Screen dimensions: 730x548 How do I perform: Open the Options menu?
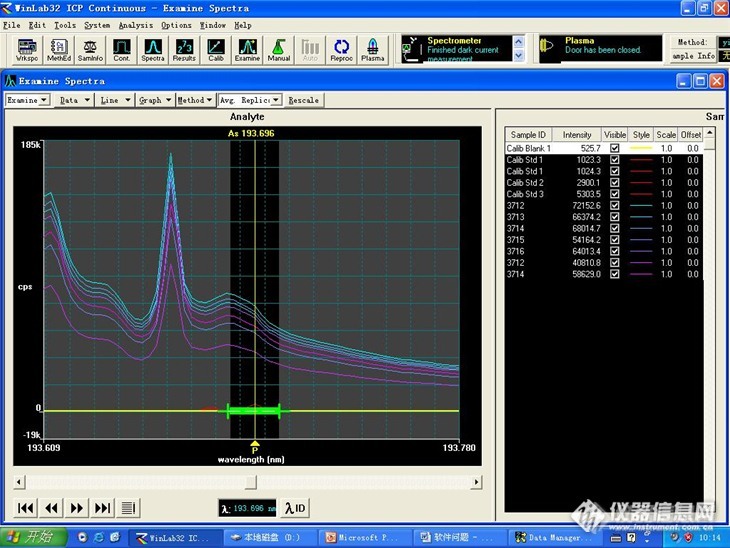pyautogui.click(x=176, y=25)
